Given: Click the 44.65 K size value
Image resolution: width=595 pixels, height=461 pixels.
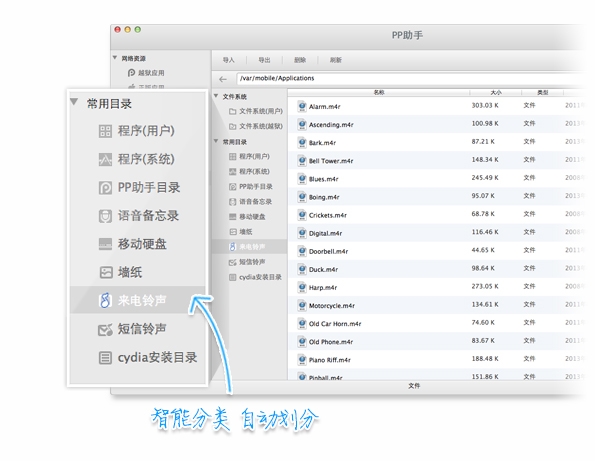Looking at the screenshot, I should 483,250.
